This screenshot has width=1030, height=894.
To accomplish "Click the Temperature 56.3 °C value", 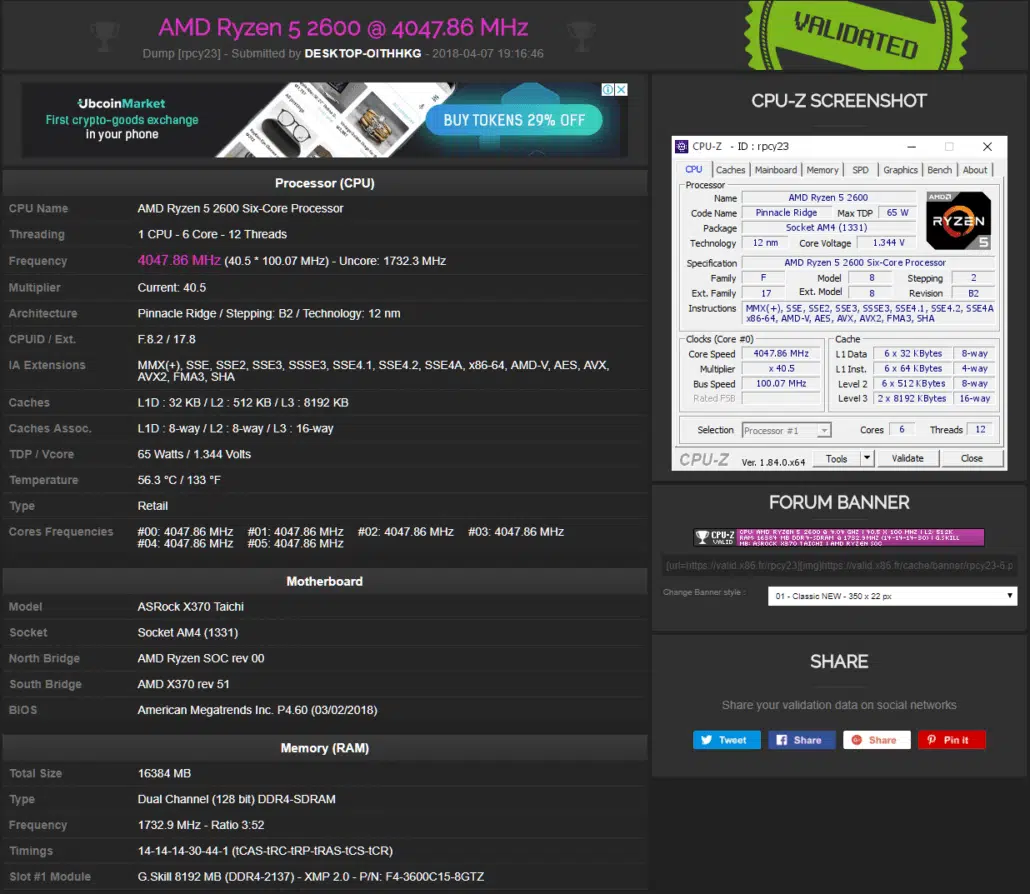I will tap(179, 480).
